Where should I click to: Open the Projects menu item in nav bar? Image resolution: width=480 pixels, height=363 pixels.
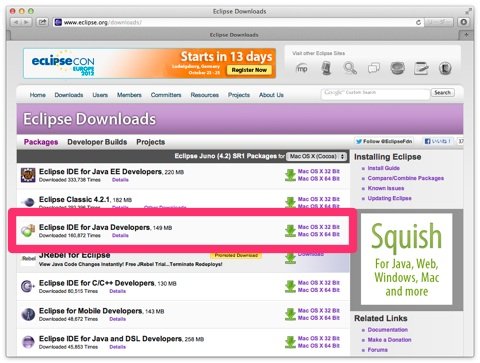[239, 95]
